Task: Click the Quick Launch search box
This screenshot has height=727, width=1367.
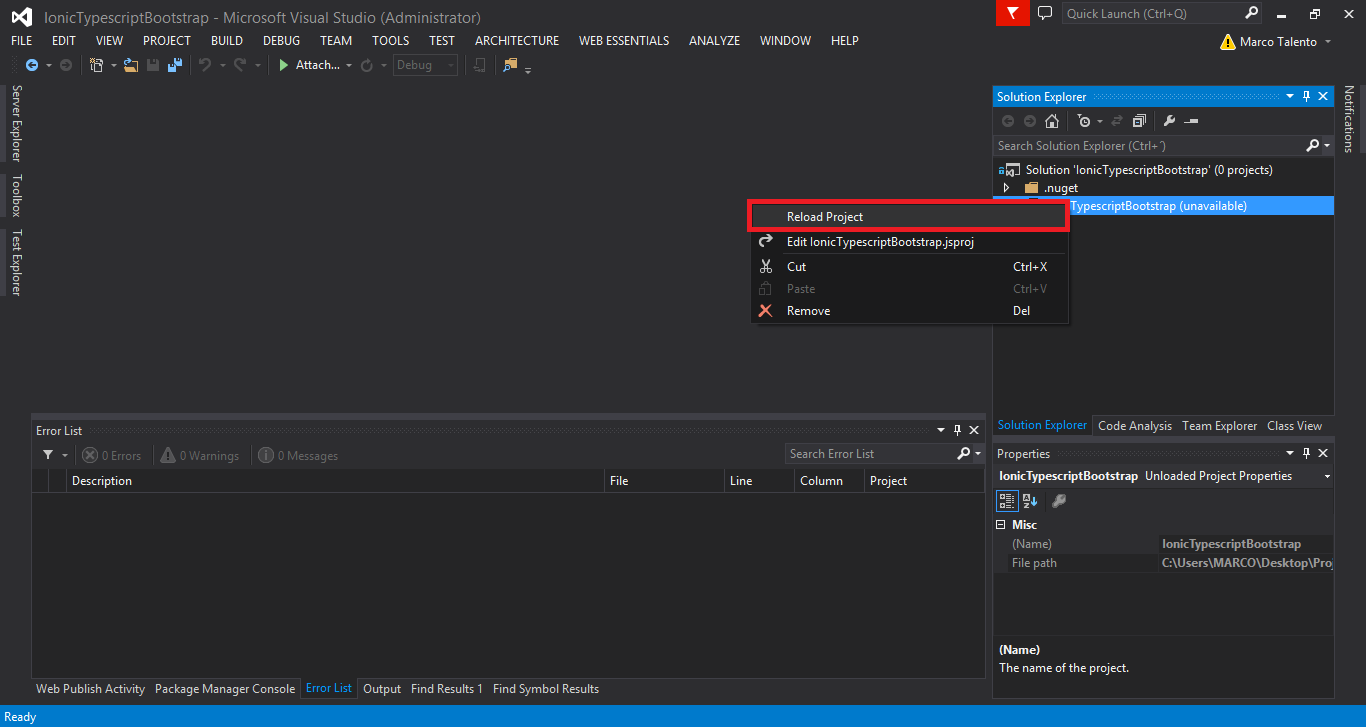Action: [x=1162, y=14]
